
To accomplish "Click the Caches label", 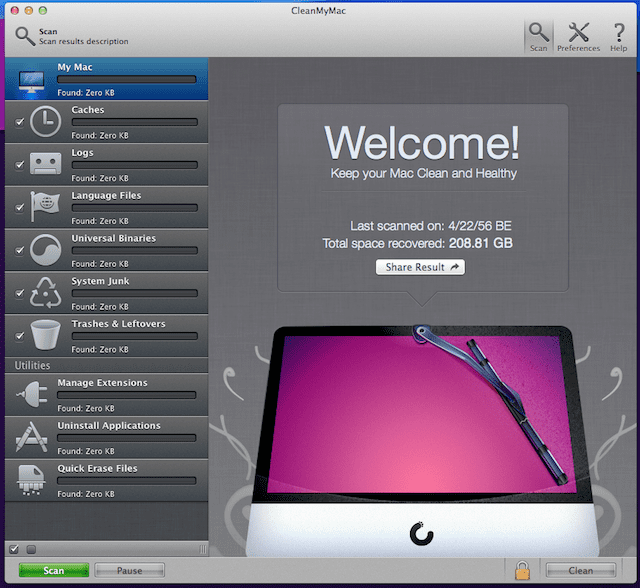I will coord(88,110).
